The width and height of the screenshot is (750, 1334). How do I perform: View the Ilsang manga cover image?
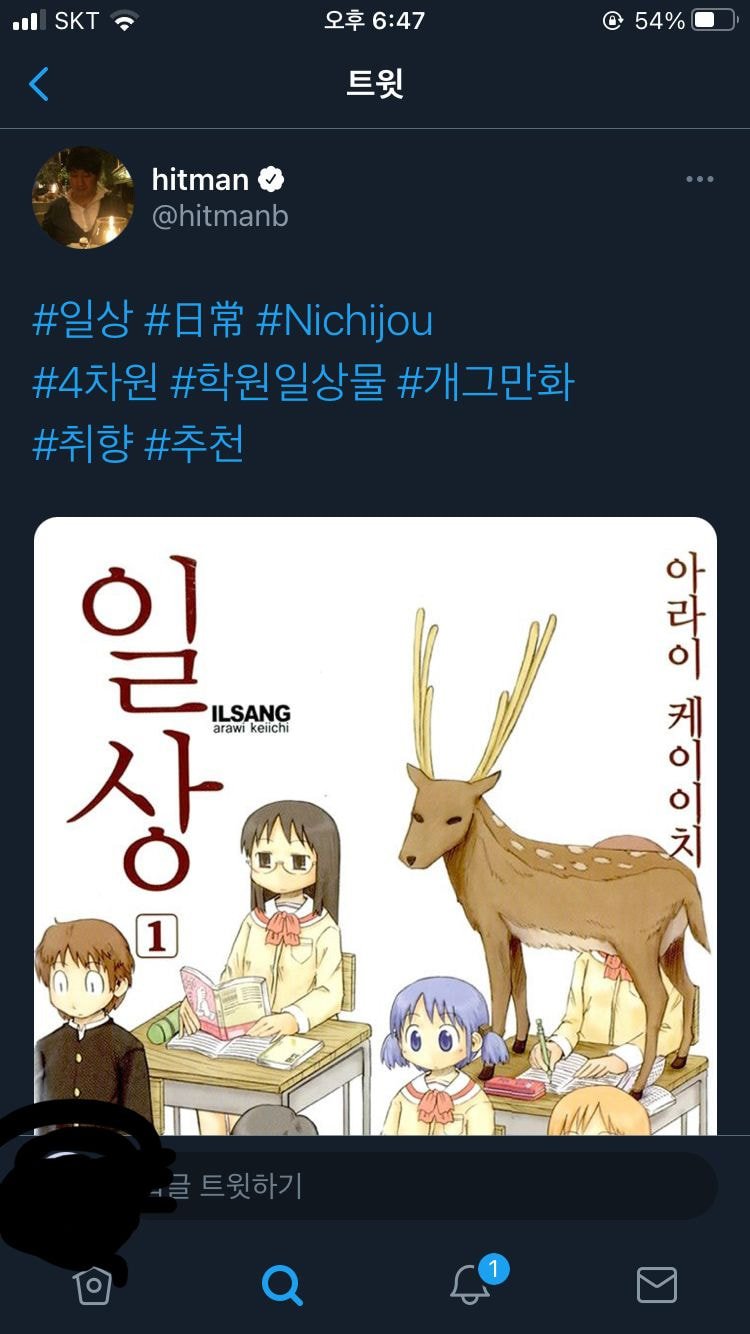pos(375,826)
